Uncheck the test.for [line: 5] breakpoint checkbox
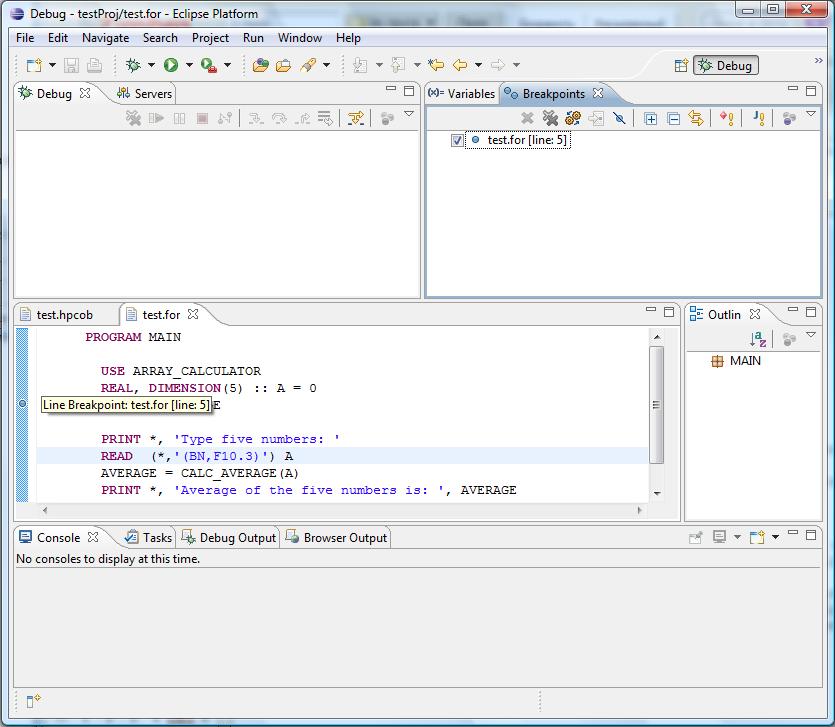 tap(458, 141)
